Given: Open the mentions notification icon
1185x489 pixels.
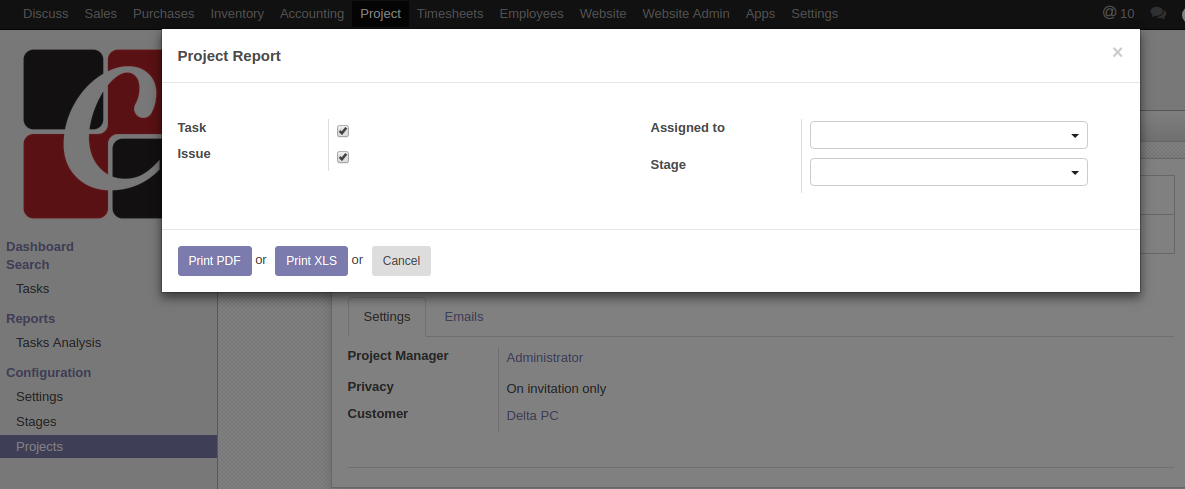Looking at the screenshot, I should tap(1117, 14).
